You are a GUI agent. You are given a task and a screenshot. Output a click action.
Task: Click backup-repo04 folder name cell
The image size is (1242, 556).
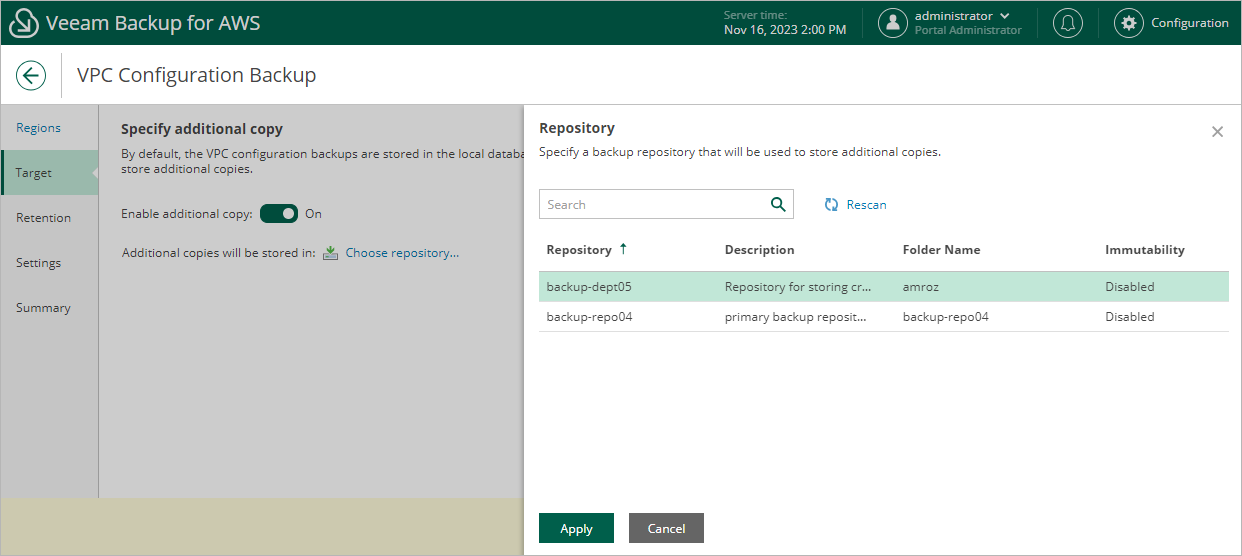click(945, 317)
